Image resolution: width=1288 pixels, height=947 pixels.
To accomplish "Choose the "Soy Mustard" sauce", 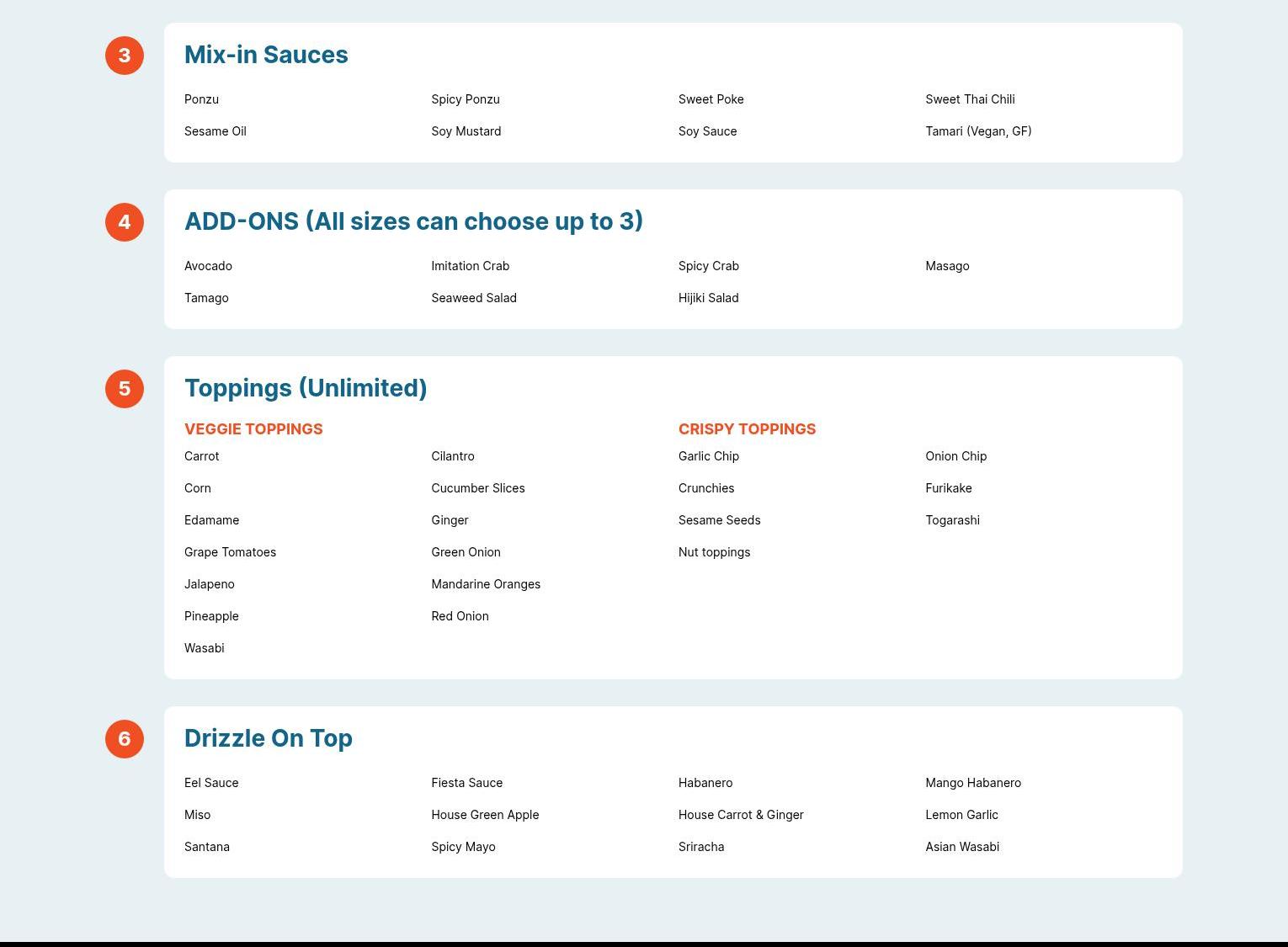I will (x=466, y=131).
